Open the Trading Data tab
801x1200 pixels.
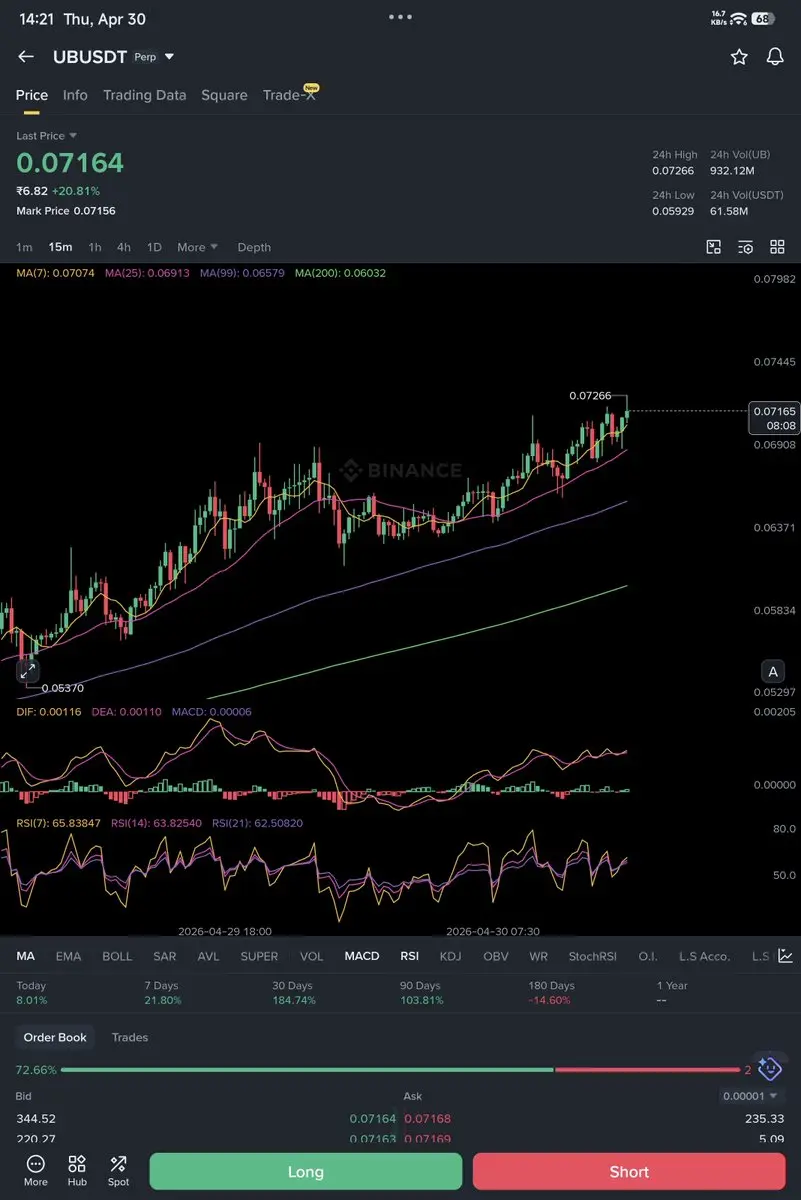coord(145,95)
